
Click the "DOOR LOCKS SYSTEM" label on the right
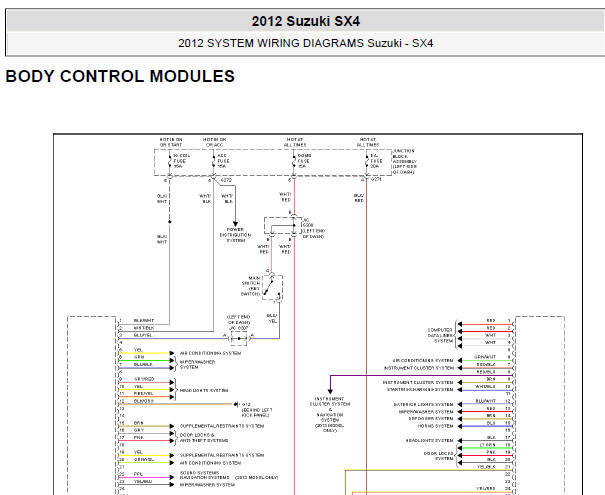[438, 456]
